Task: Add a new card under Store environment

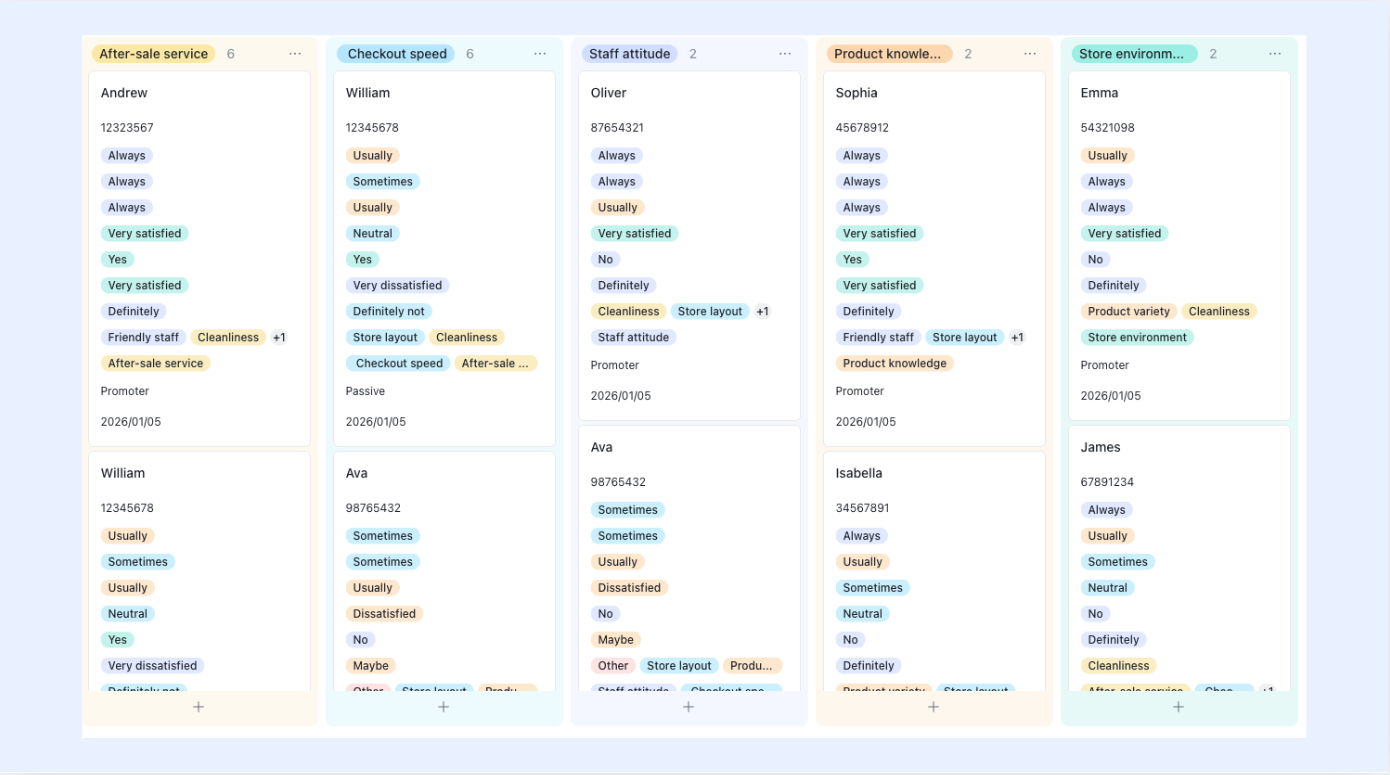Action: pyautogui.click(x=1179, y=707)
